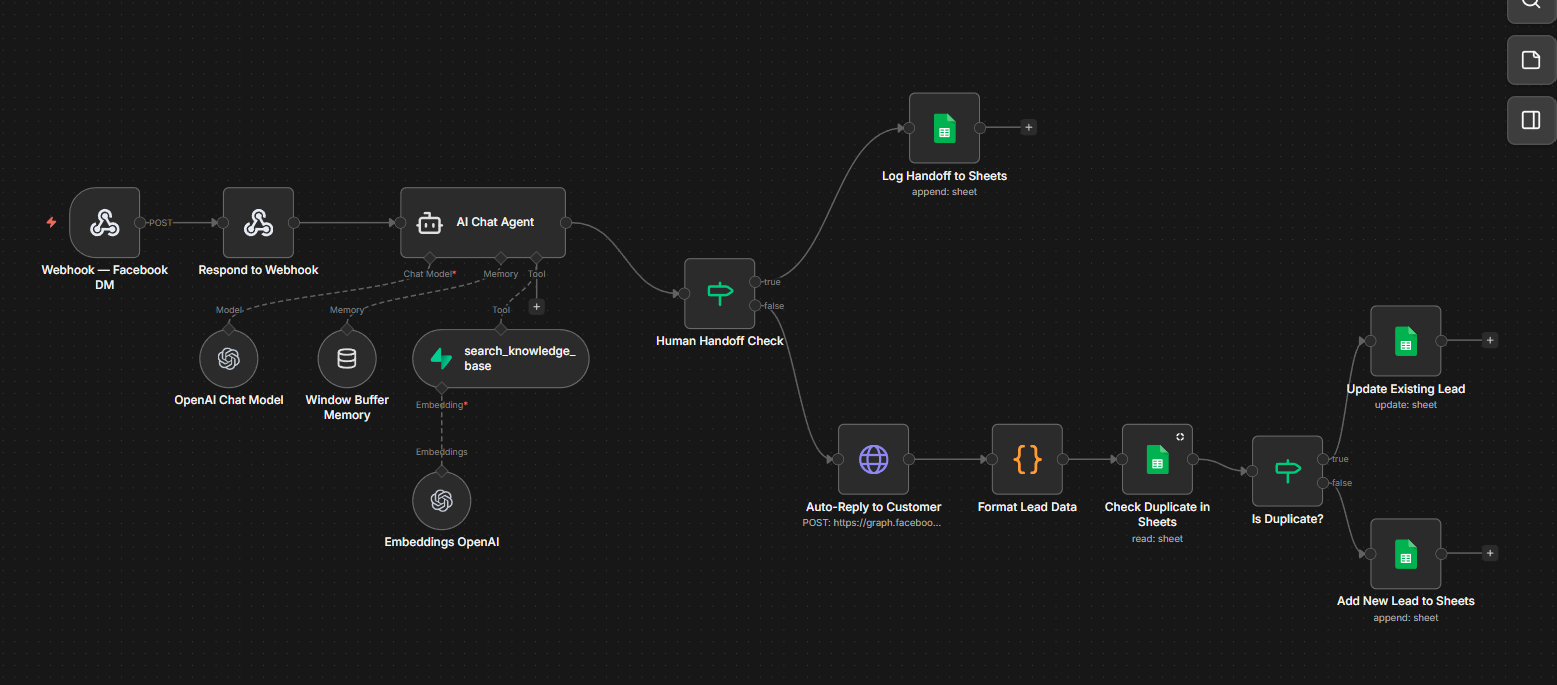Click the 'read: sheet' subtitle
Image resolution: width=1557 pixels, height=685 pixels.
[x=1157, y=538]
